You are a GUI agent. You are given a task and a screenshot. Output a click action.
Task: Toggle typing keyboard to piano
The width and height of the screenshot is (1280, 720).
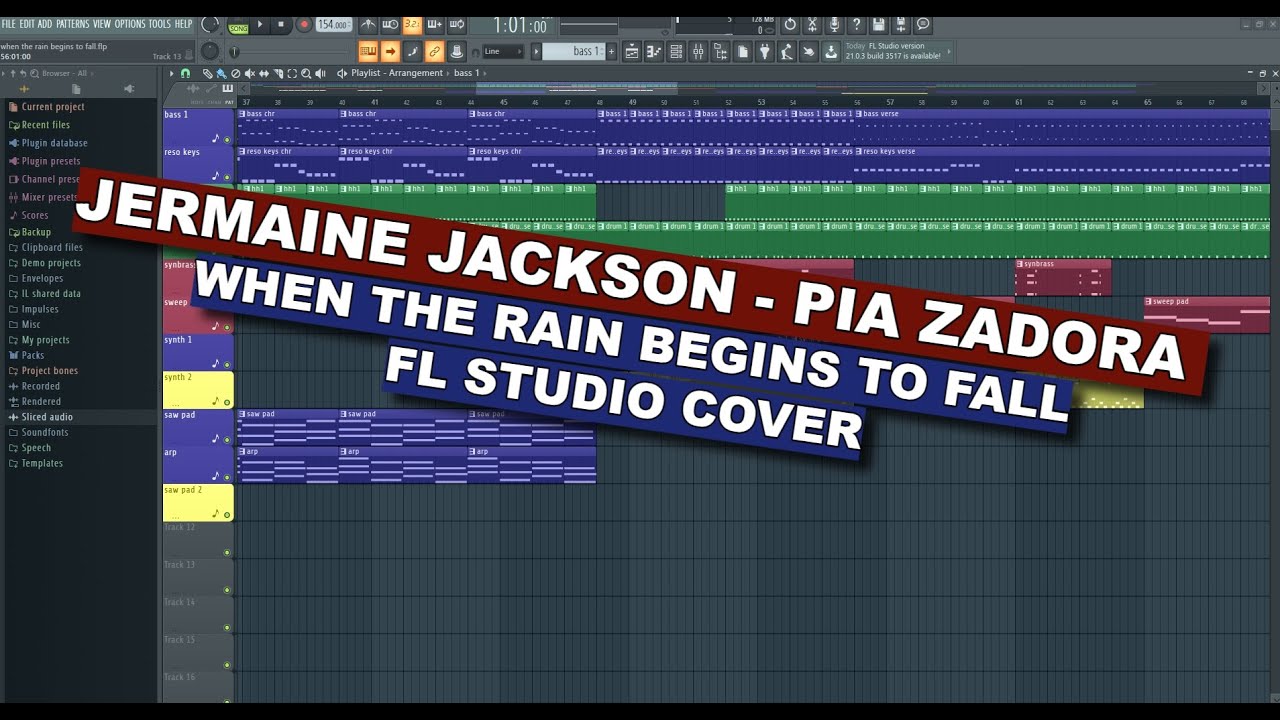tap(368, 52)
